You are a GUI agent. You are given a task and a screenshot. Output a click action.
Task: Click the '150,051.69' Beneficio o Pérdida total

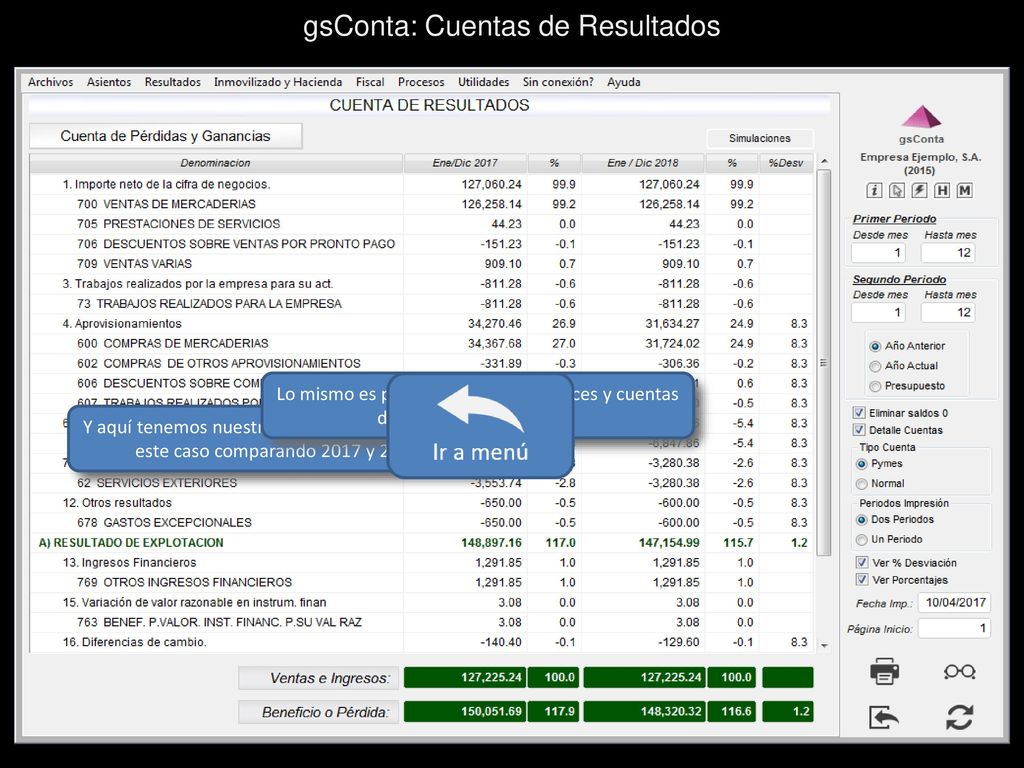tap(465, 711)
